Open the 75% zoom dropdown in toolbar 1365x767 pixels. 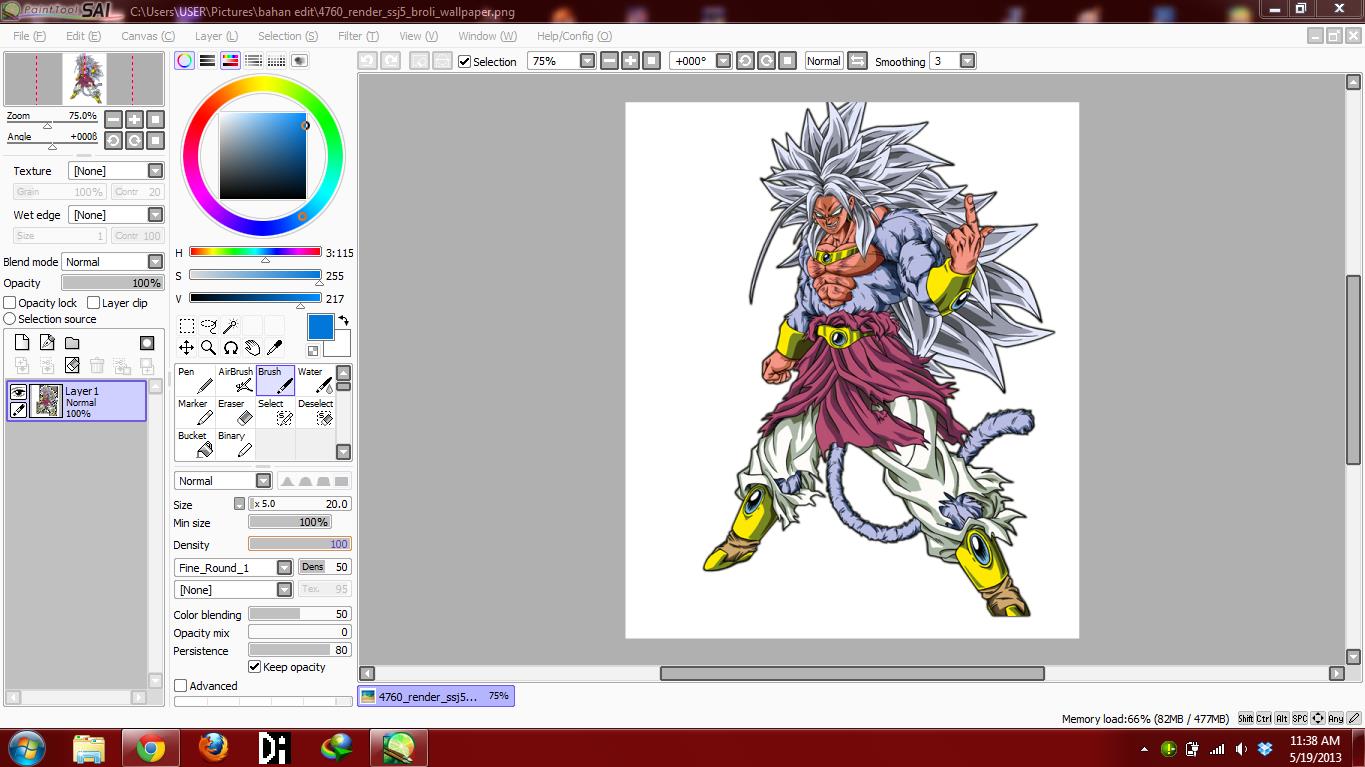pos(587,61)
